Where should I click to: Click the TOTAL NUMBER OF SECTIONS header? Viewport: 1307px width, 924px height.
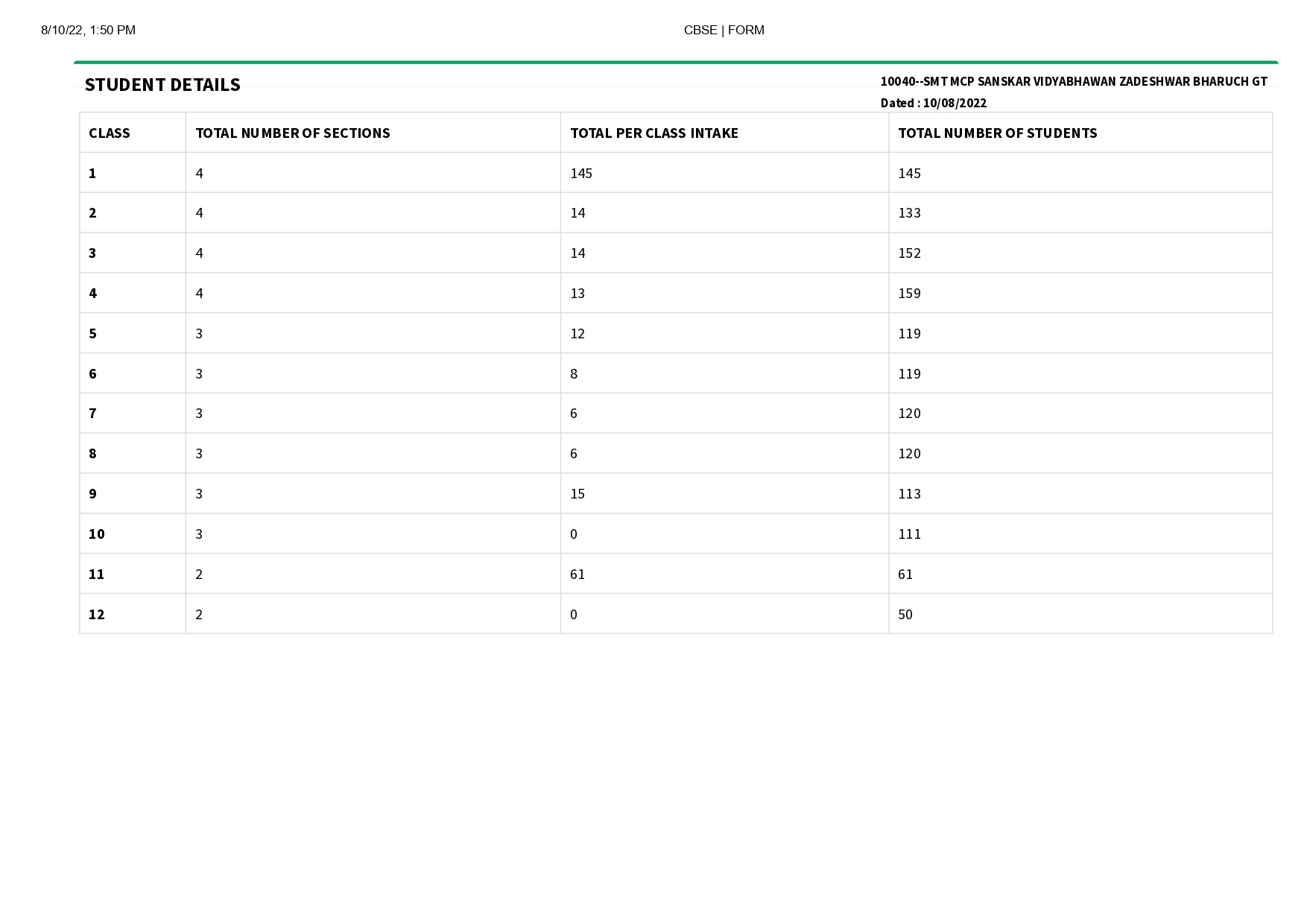tap(292, 133)
